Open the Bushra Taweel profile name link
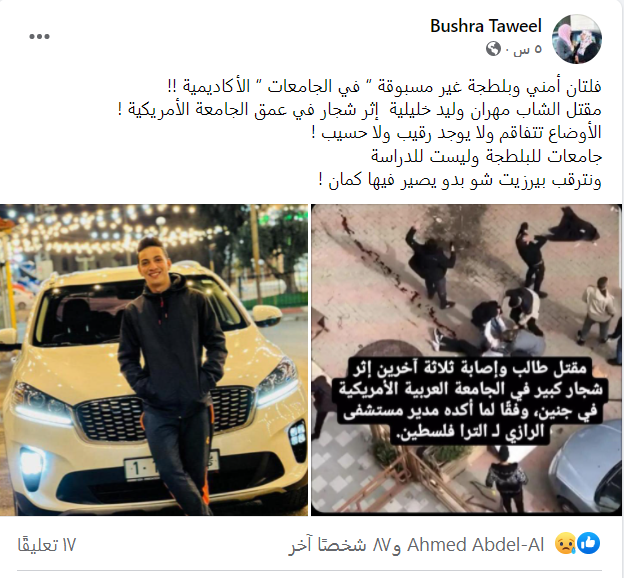Viewport: 624px width, 578px height. click(x=486, y=26)
